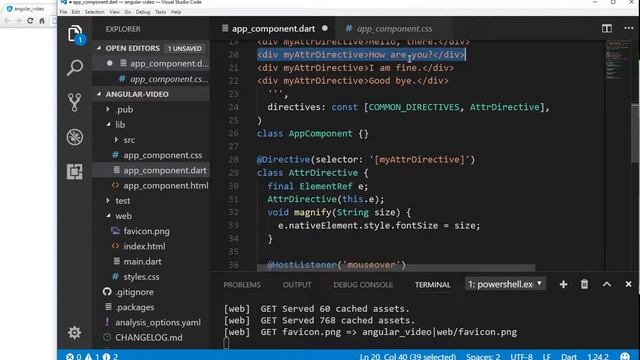640x360 pixels.
Task: Click the Split Editor icon
Action: [607, 29]
